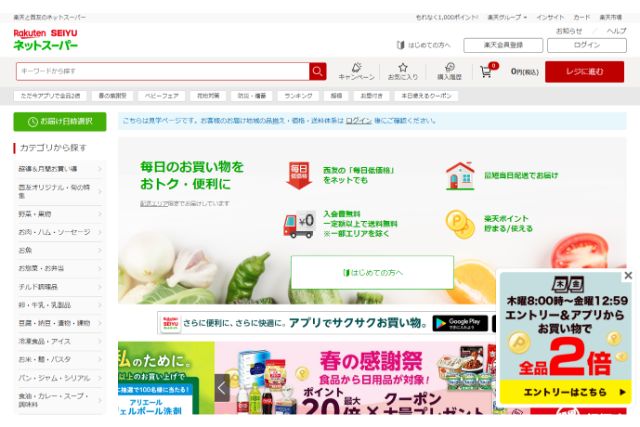The image size is (640, 427).
Task: Open the shopping cart icon
Action: click(x=487, y=71)
